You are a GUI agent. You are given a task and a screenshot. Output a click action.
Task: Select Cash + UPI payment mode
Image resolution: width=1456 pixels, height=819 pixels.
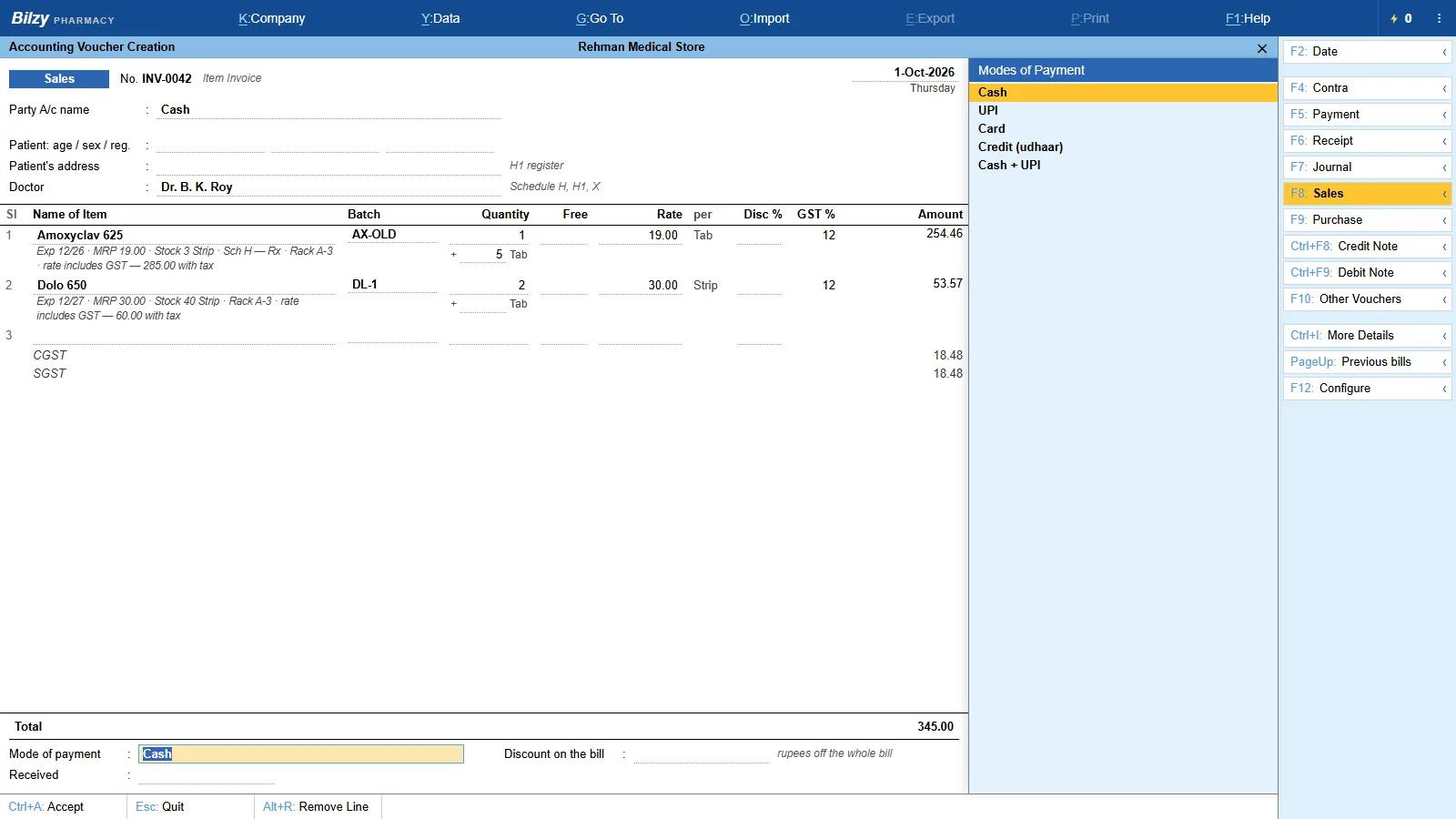(1123, 165)
